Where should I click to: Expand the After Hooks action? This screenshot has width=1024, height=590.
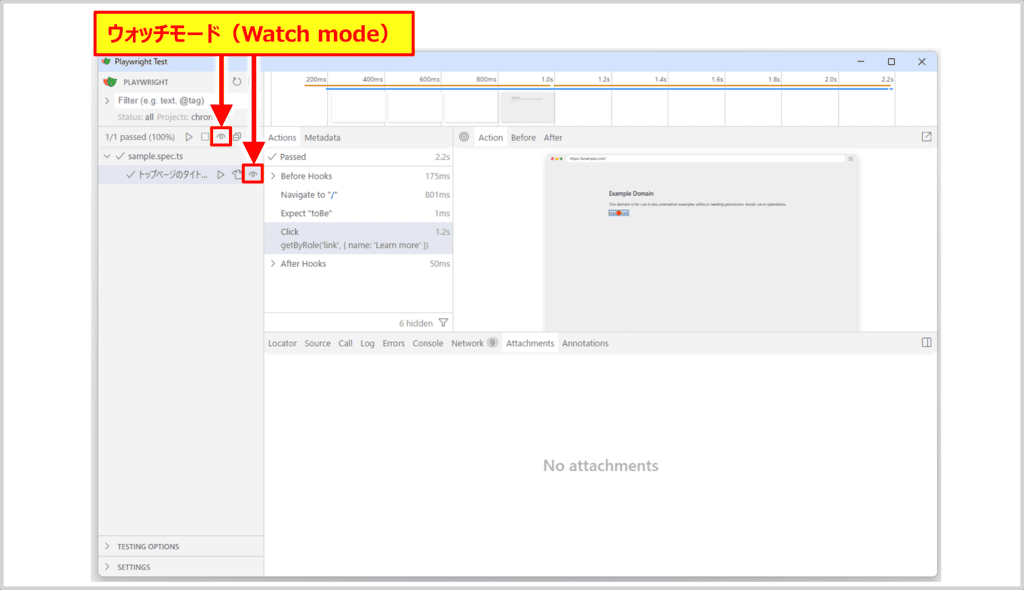point(273,264)
